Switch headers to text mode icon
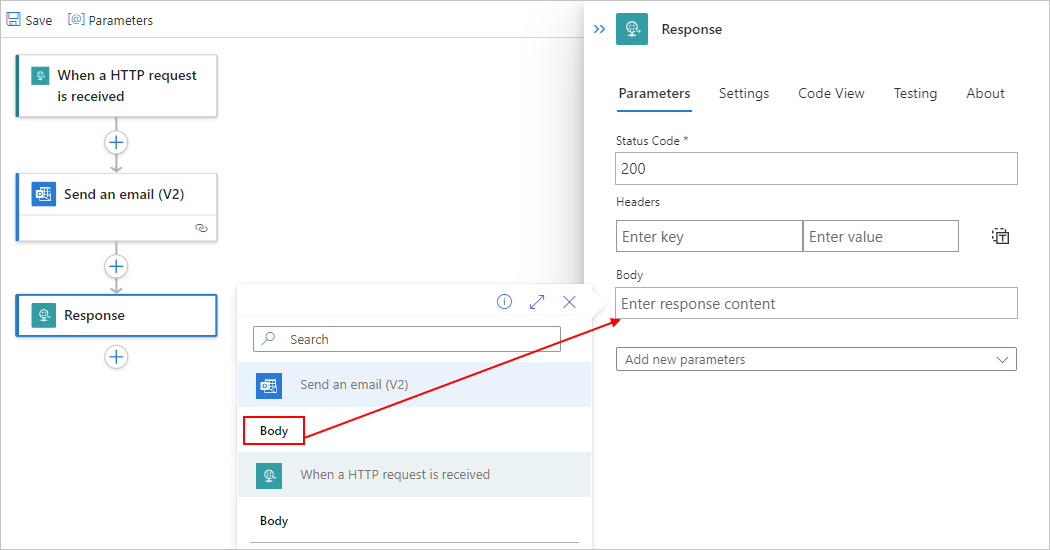The image size is (1050, 550). click(1000, 236)
